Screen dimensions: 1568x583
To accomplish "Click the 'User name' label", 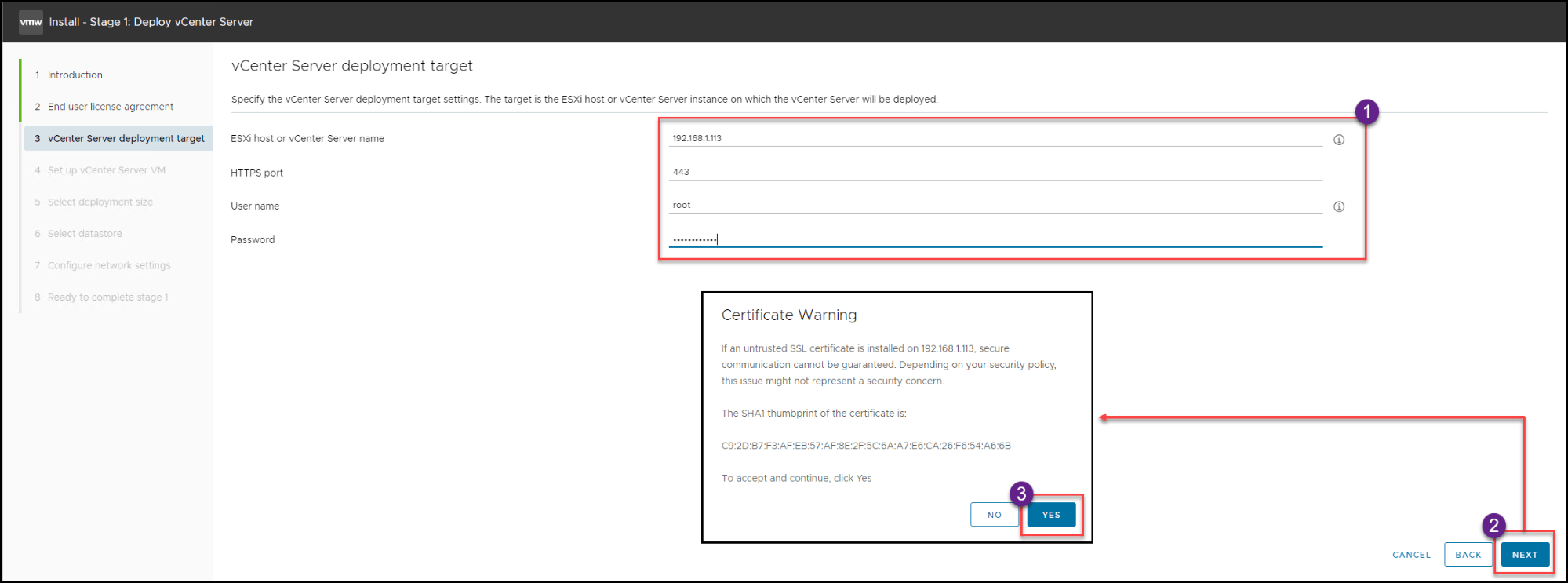I will click(255, 206).
